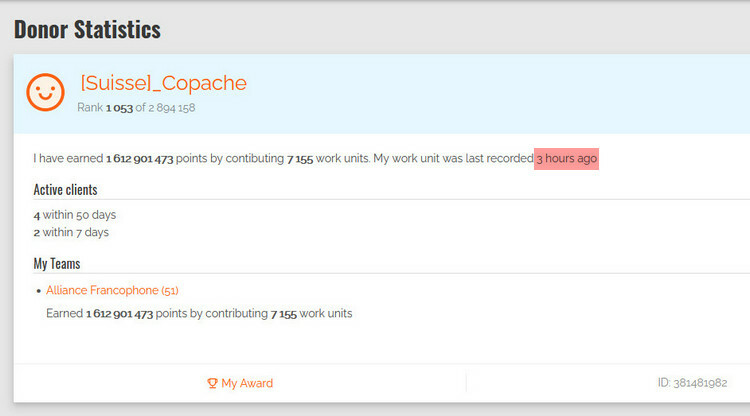This screenshot has width=750, height=416.
Task: Click the My Teams heading
Action: tap(57, 263)
